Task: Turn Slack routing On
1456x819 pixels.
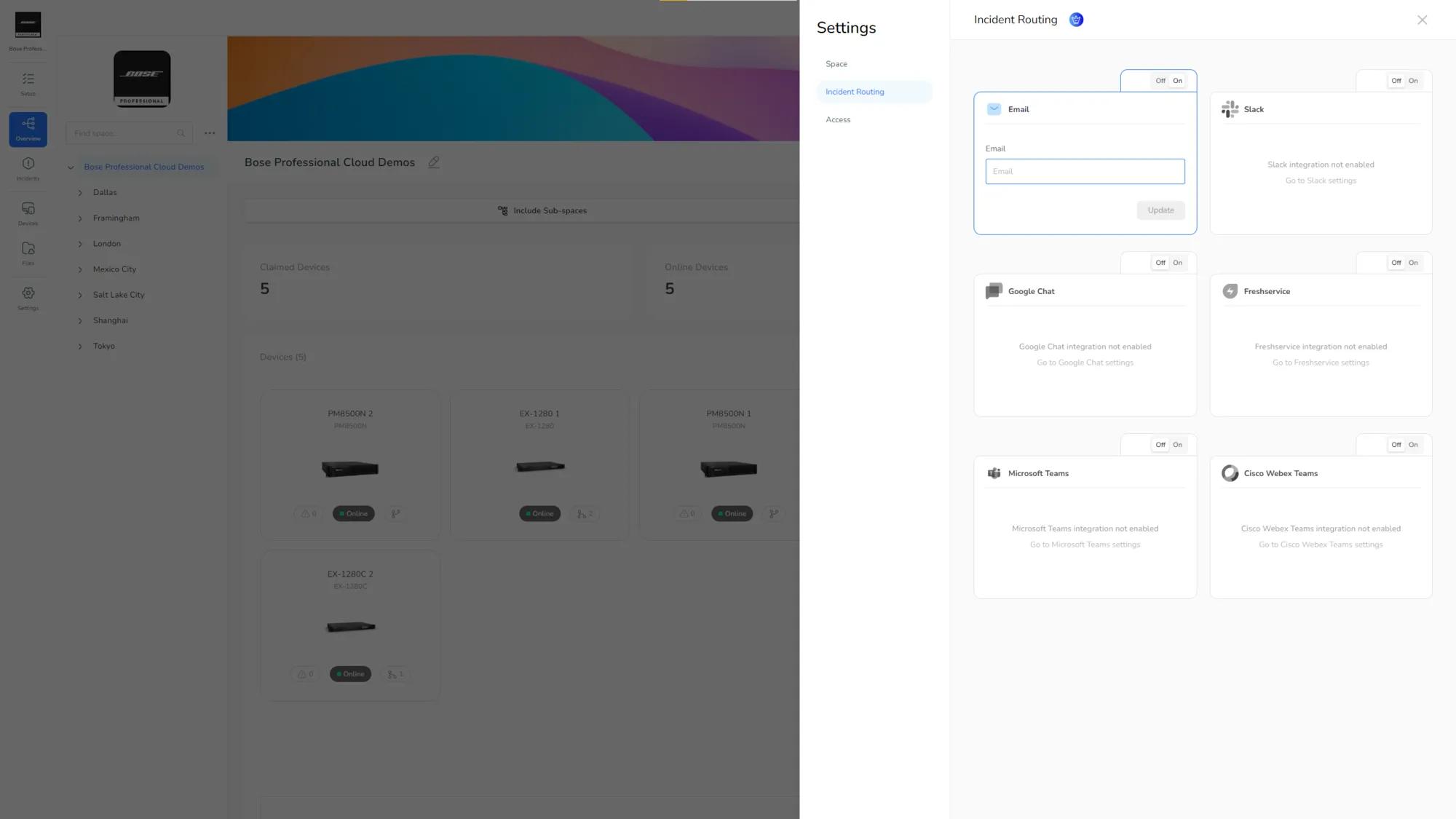Action: [x=1413, y=81]
